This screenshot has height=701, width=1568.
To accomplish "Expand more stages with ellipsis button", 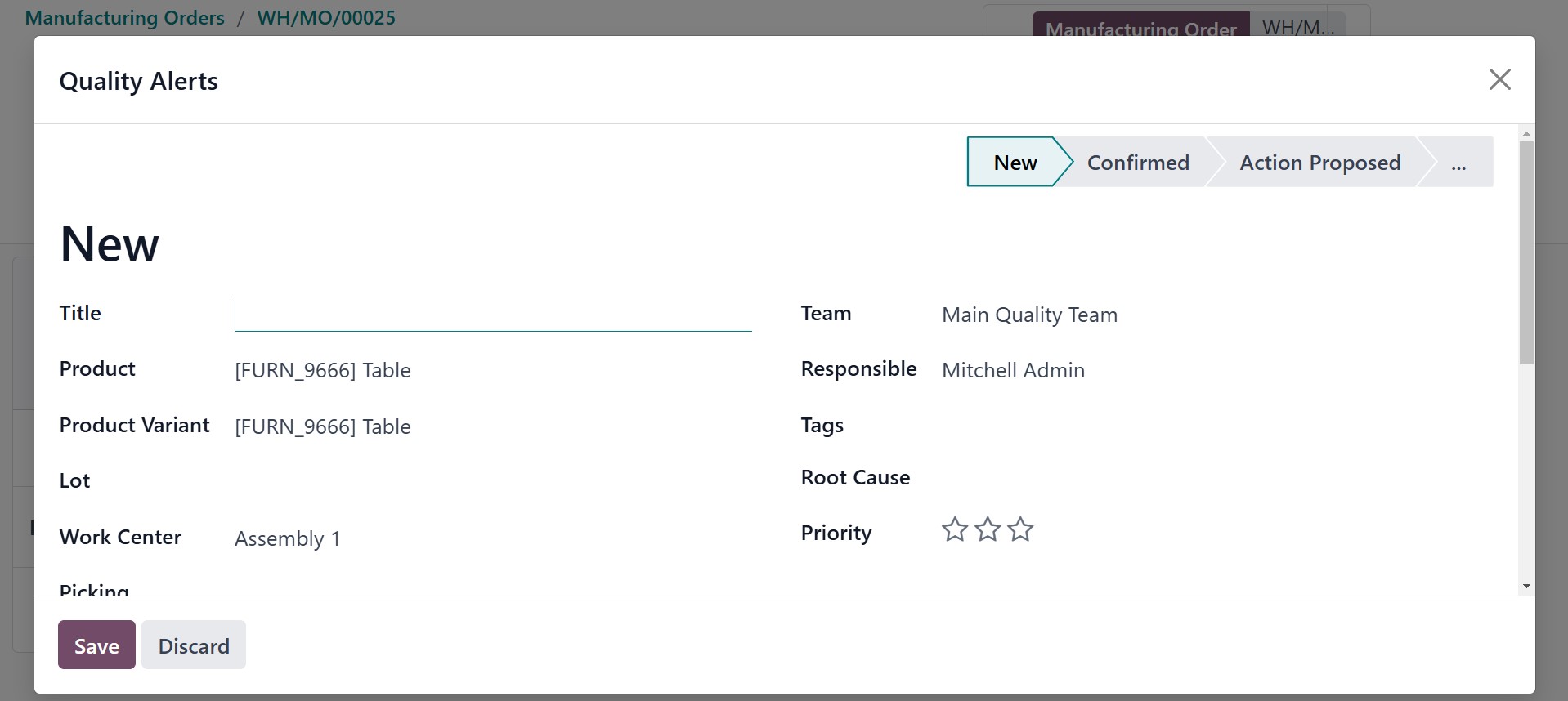I will 1458,163.
